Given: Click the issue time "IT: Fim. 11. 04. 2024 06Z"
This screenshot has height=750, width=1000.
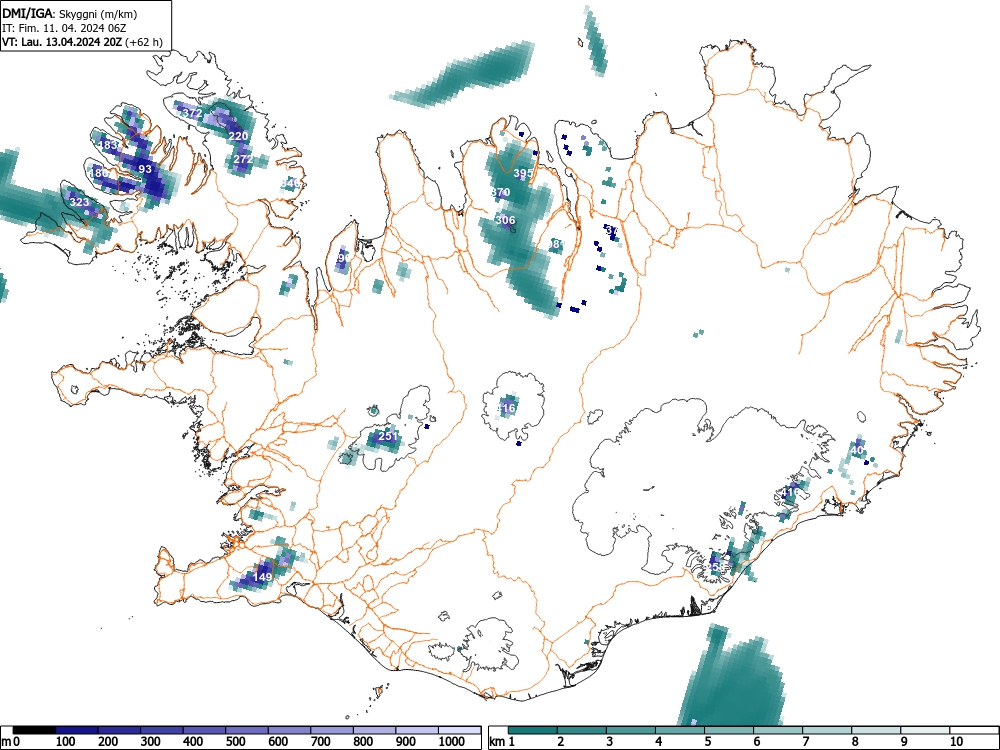Looking at the screenshot, I should click(64, 28).
